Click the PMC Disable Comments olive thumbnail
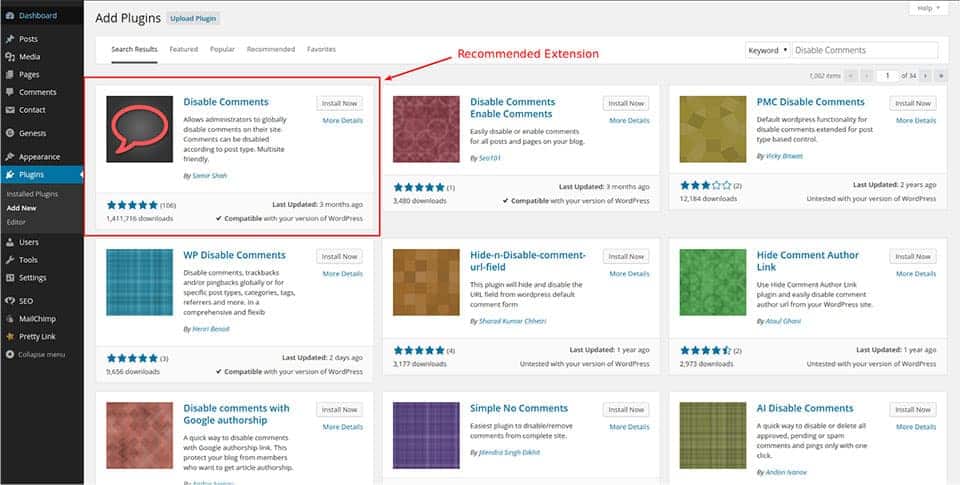The image size is (960, 485). (713, 129)
